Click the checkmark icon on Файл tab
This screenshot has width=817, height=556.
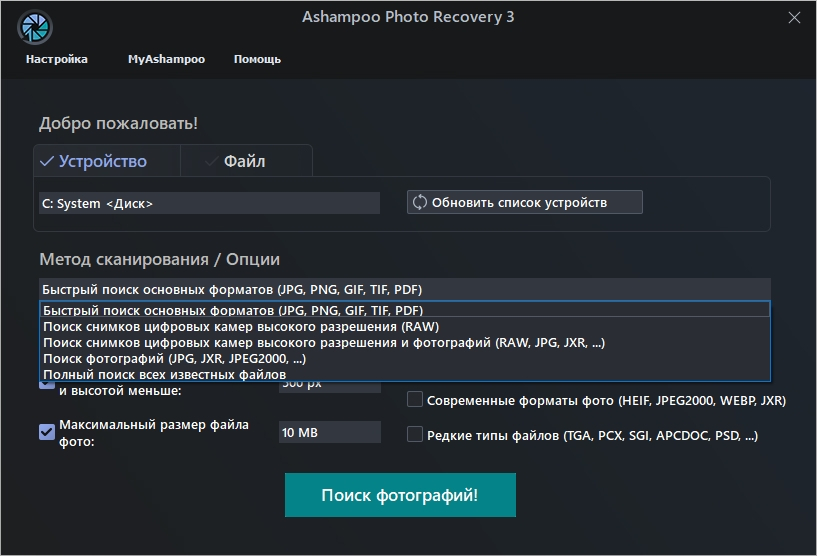[x=210, y=161]
